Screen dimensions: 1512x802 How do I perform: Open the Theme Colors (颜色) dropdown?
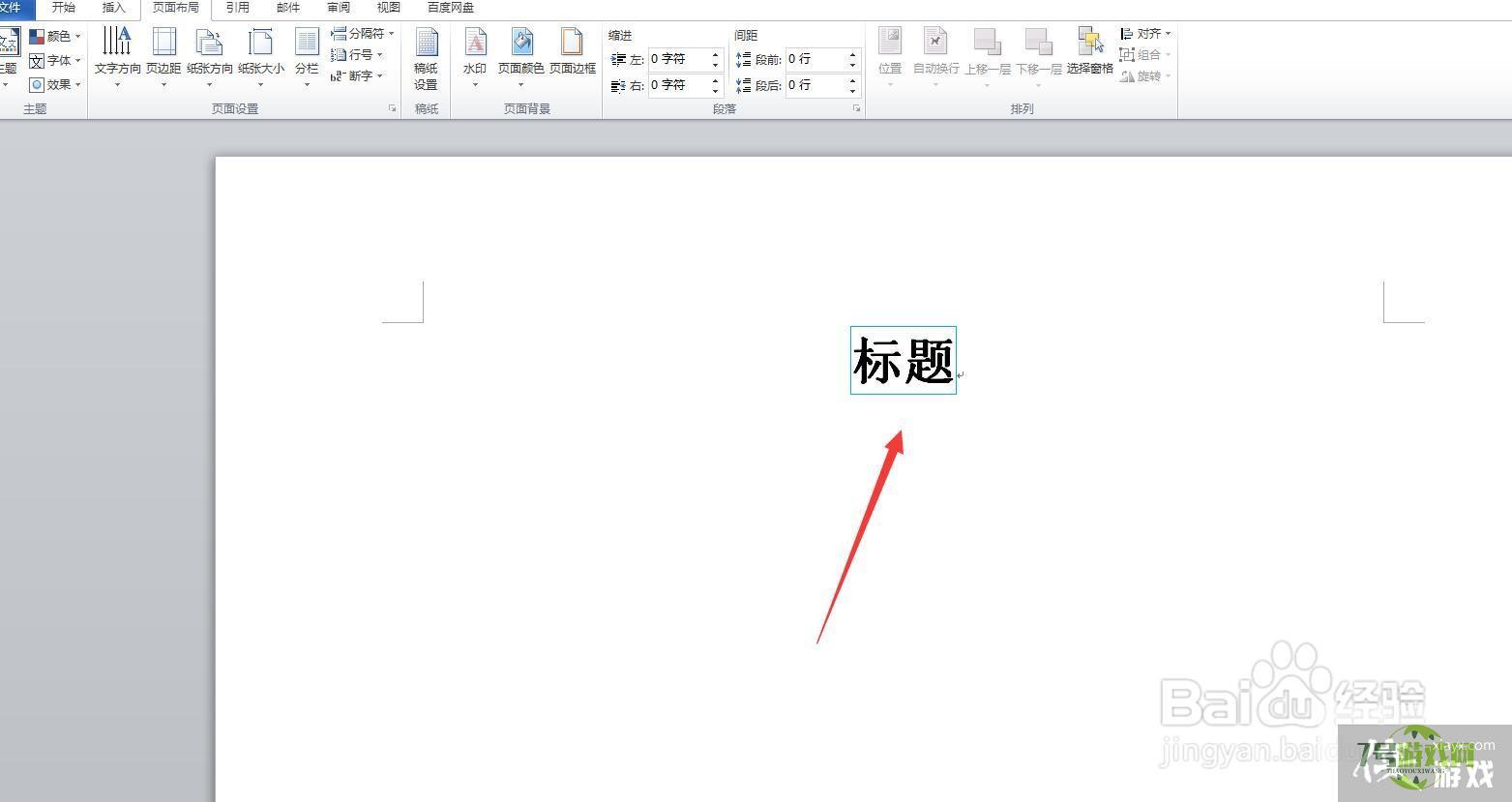click(x=55, y=37)
